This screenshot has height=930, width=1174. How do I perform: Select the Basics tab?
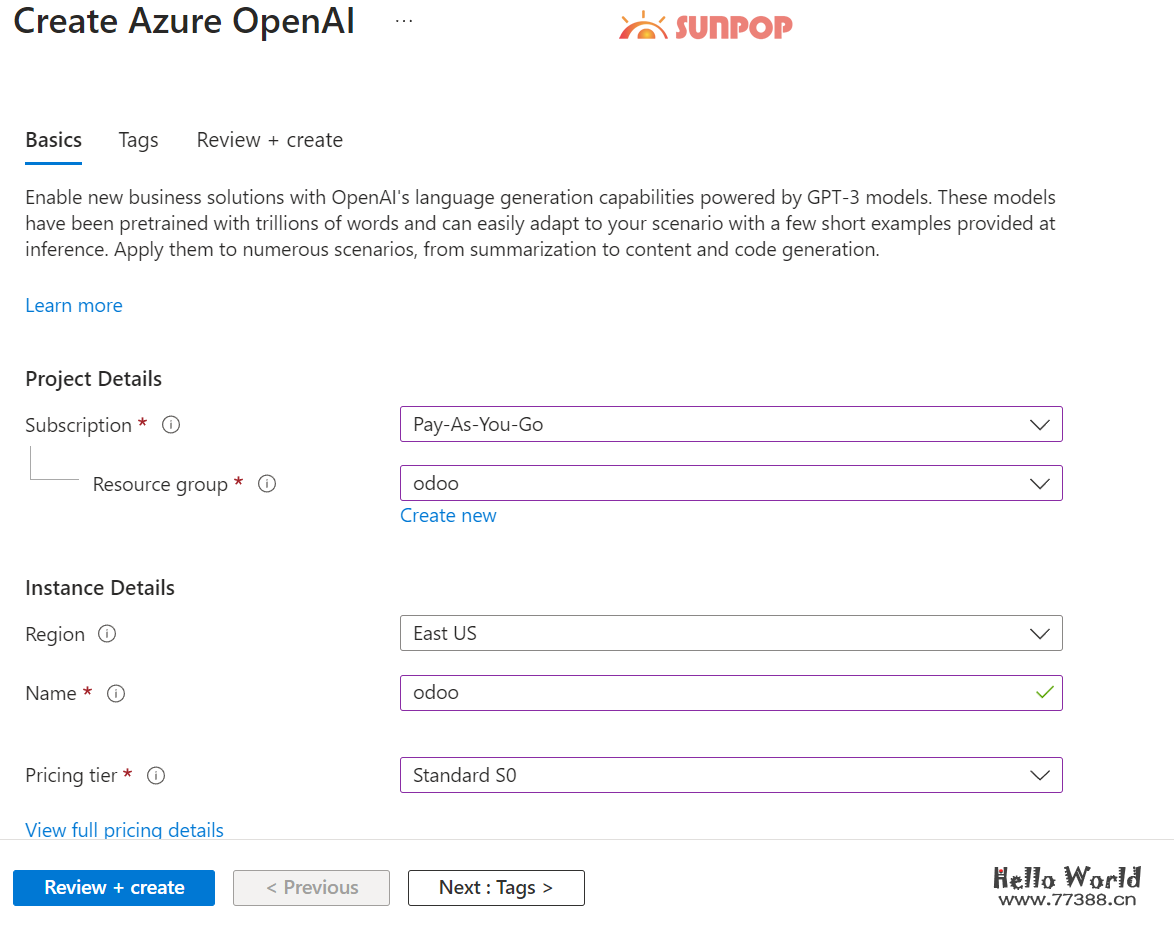click(54, 140)
